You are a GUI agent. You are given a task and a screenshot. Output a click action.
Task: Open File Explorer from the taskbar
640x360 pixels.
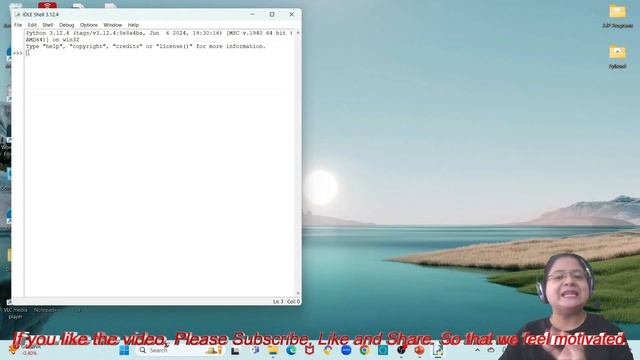click(273, 350)
